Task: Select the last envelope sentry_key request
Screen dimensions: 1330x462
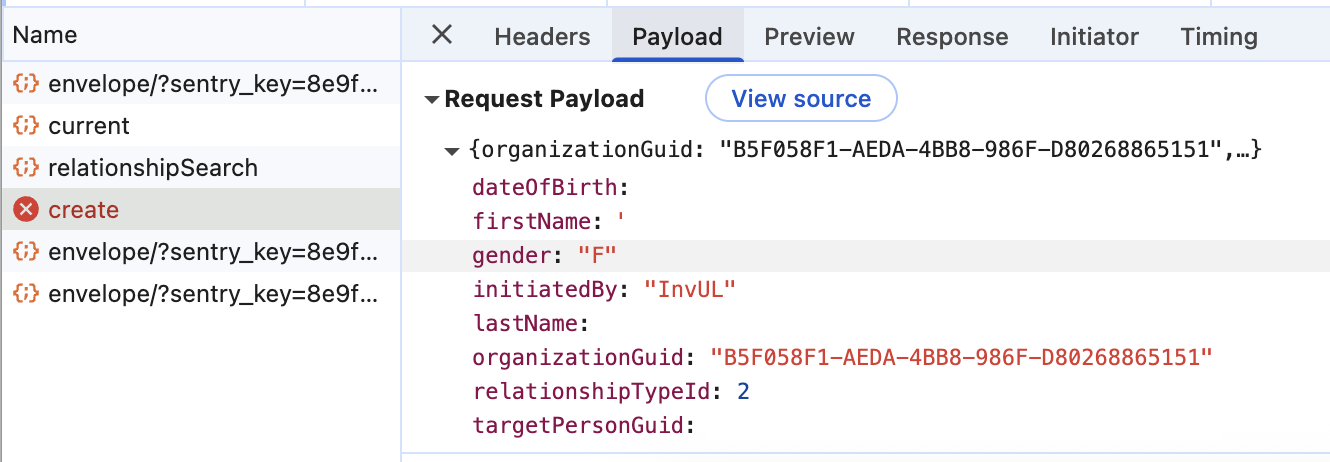Action: [213, 294]
